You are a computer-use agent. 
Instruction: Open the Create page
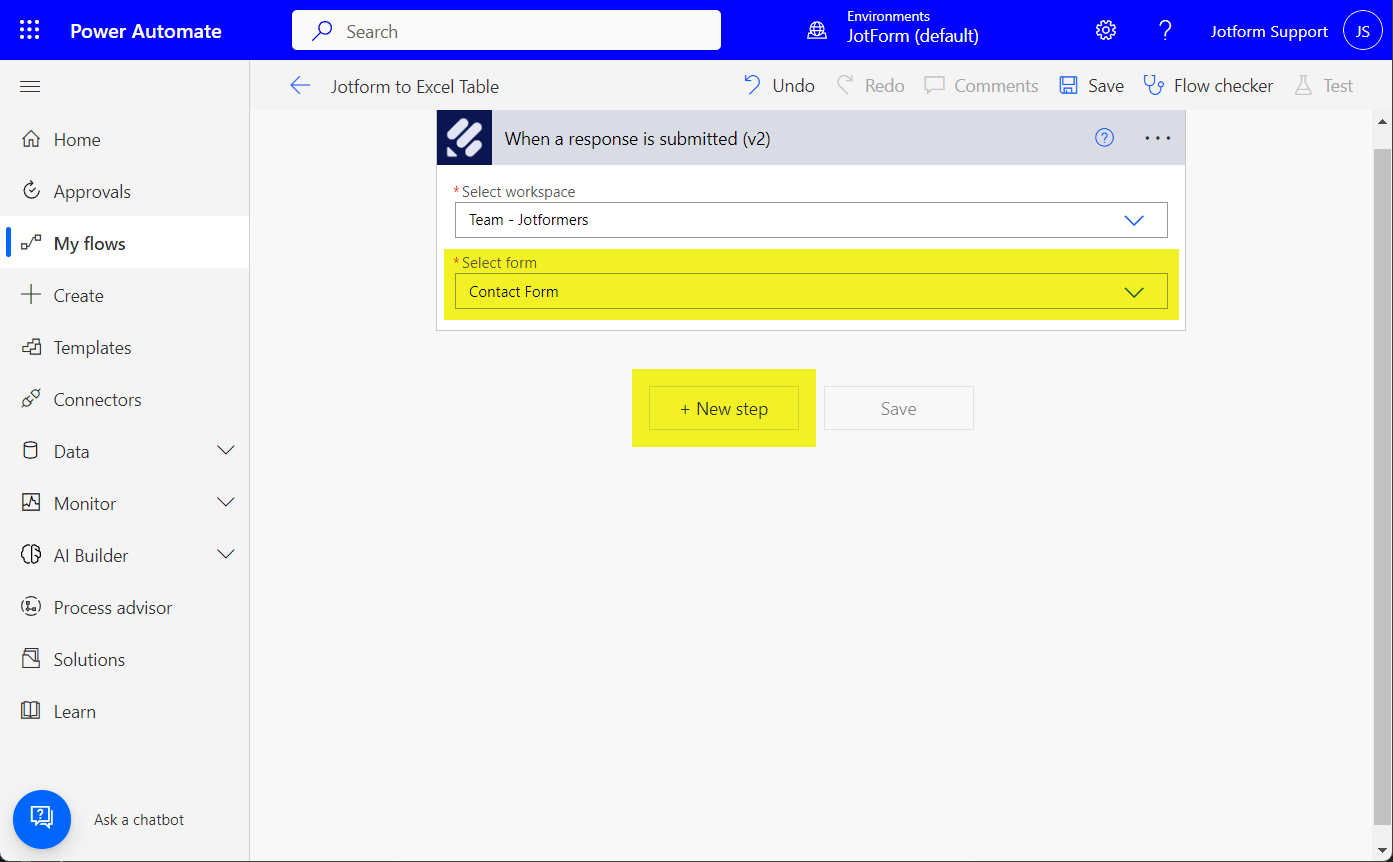[125, 296]
